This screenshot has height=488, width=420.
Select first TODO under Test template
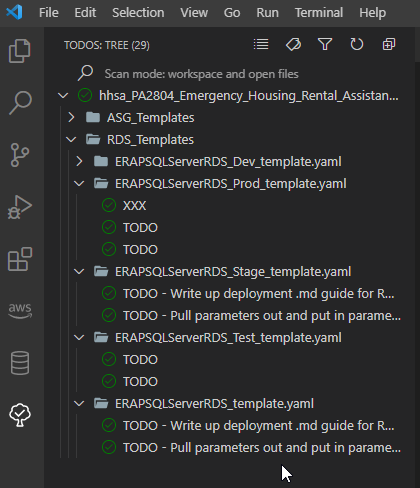[x=140, y=360]
